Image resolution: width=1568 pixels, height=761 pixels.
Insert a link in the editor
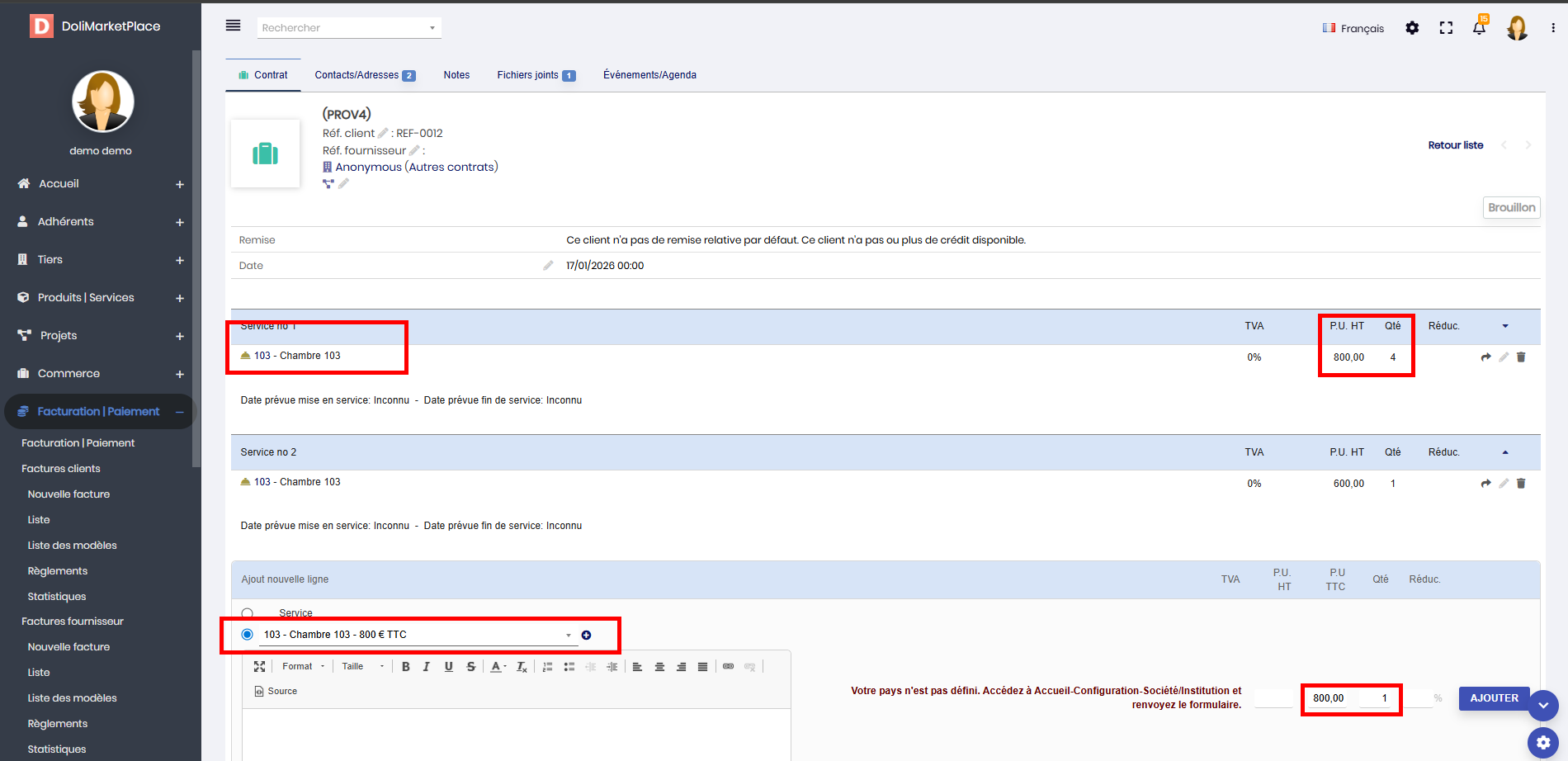tap(728, 667)
